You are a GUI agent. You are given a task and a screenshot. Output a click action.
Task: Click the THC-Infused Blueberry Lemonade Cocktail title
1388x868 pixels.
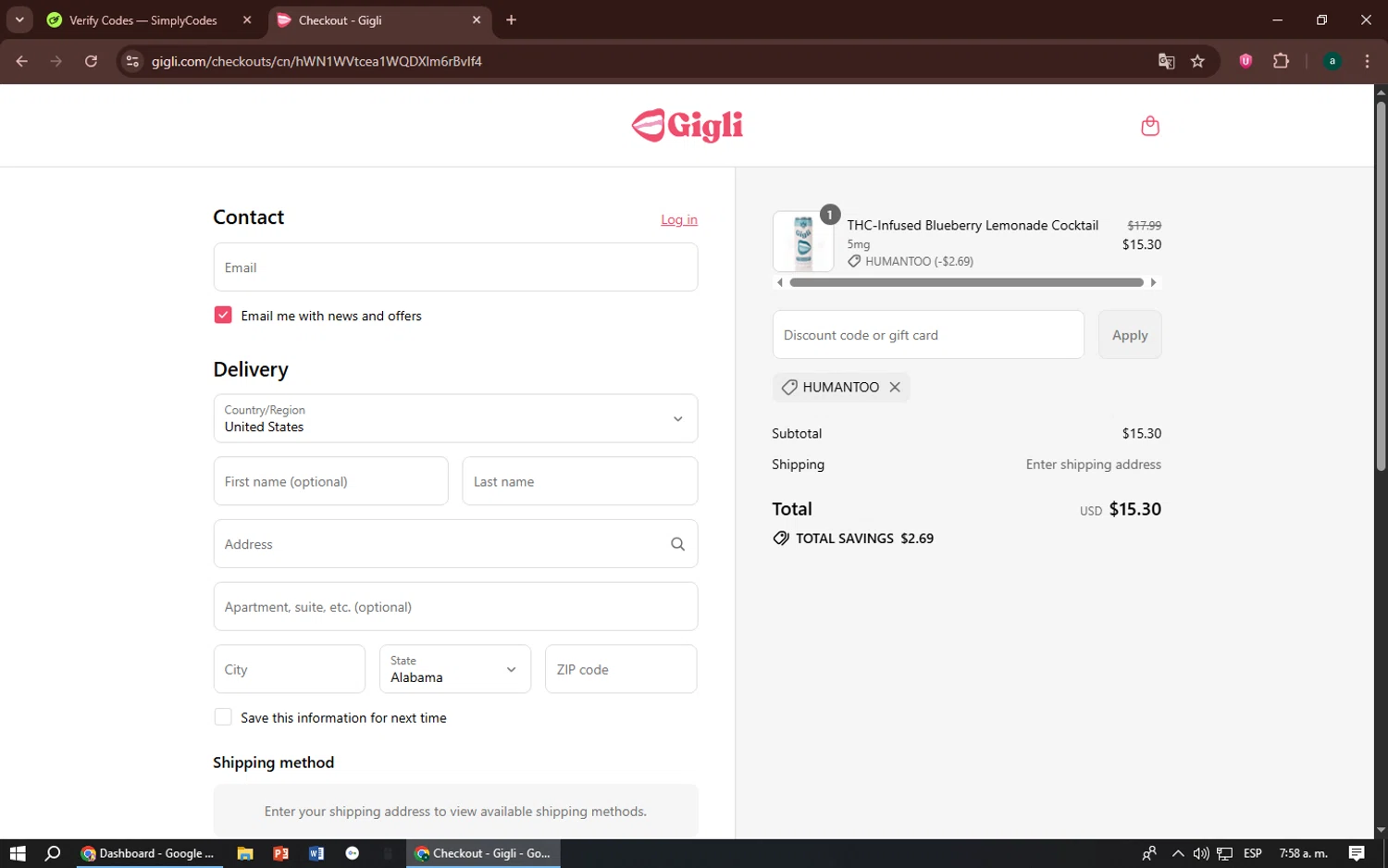click(x=973, y=225)
